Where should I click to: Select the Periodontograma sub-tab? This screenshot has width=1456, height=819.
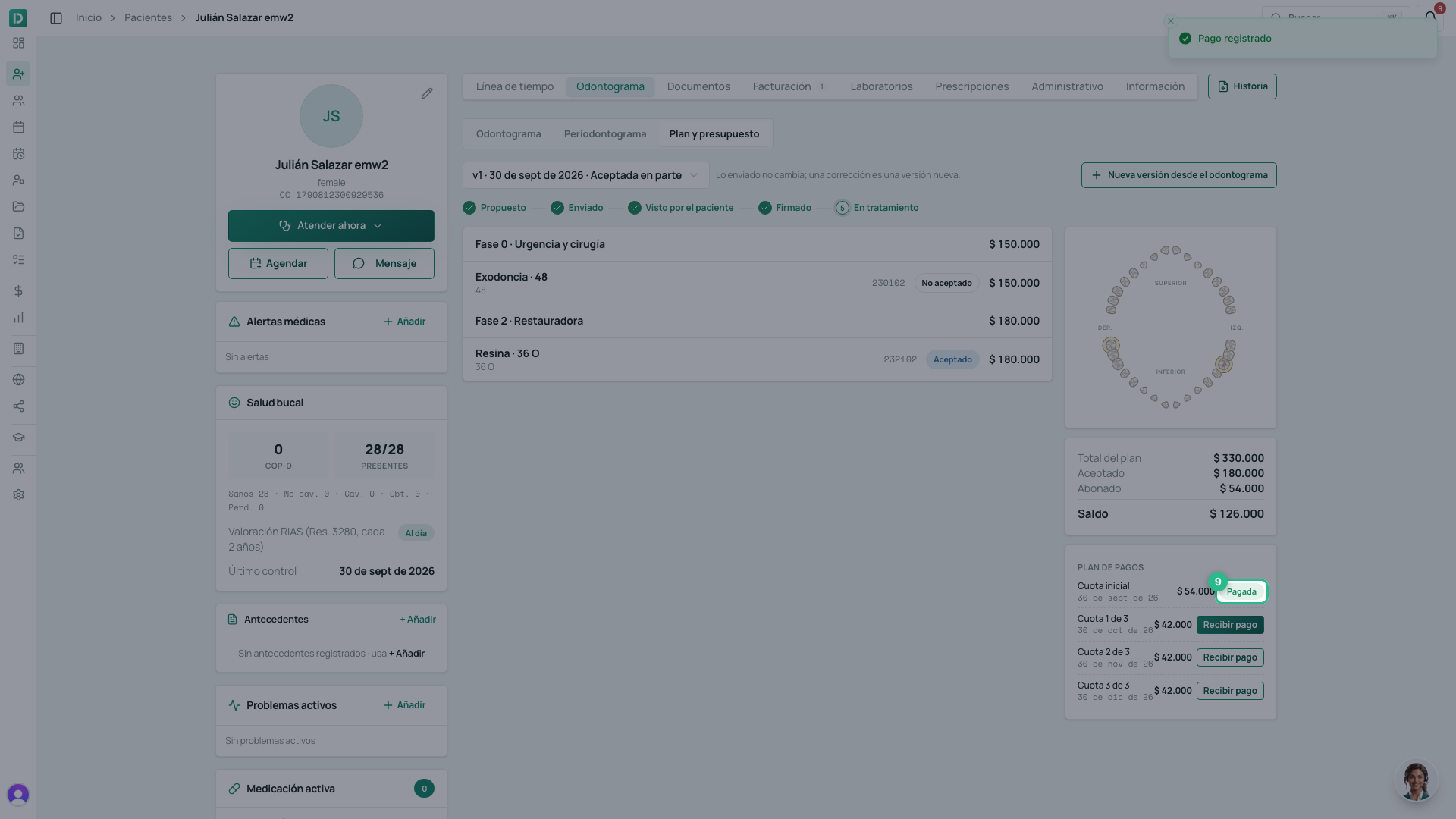(x=605, y=134)
